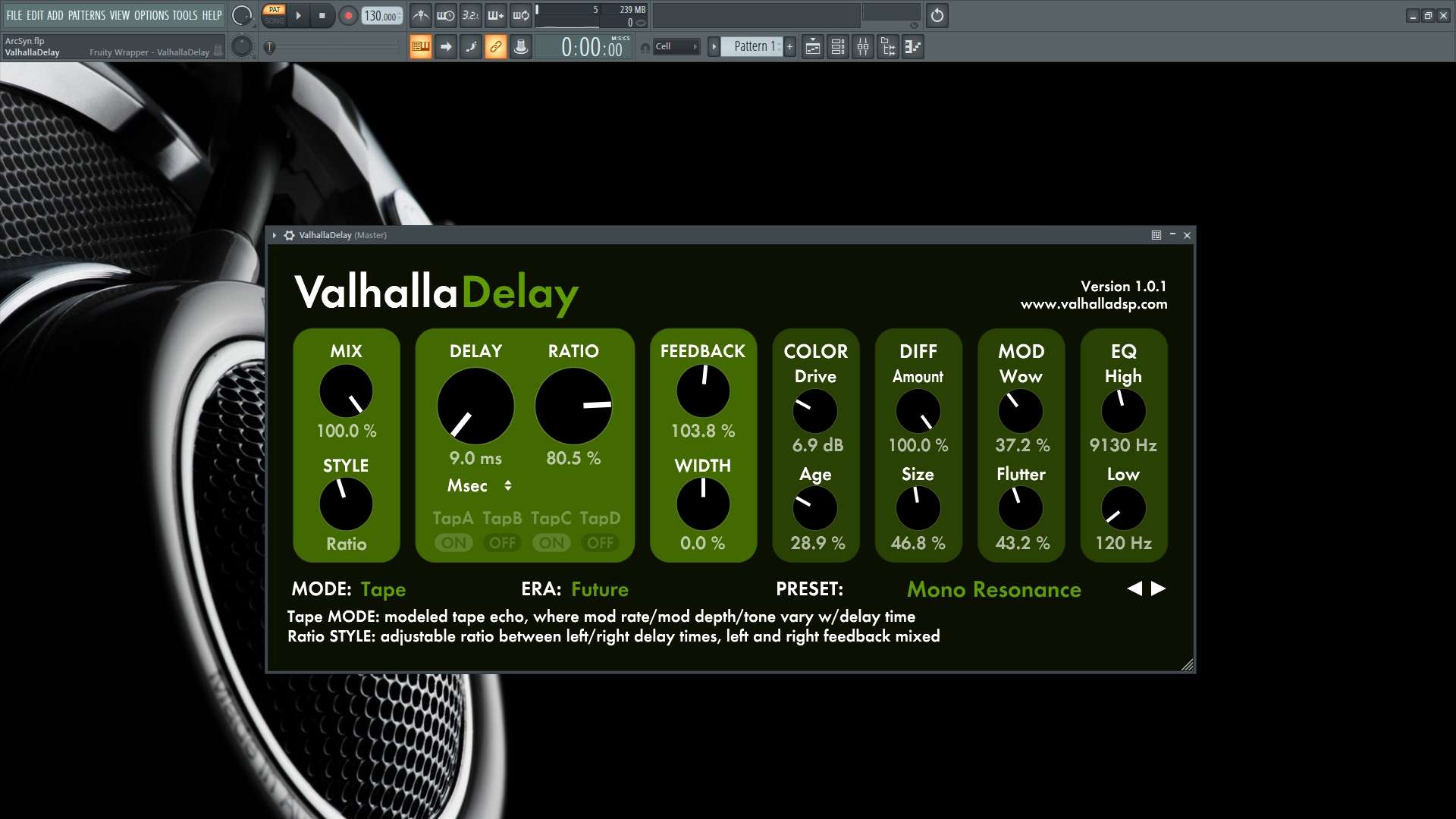
Task: Open the TOOLS menu
Action: (185, 15)
